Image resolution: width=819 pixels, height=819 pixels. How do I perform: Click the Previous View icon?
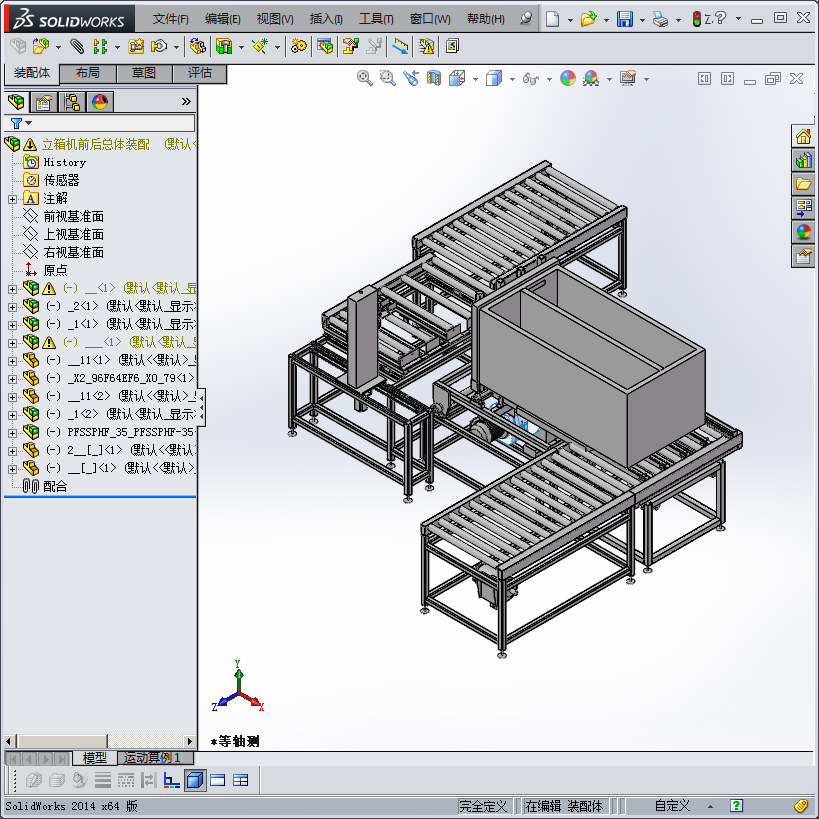[x=411, y=78]
